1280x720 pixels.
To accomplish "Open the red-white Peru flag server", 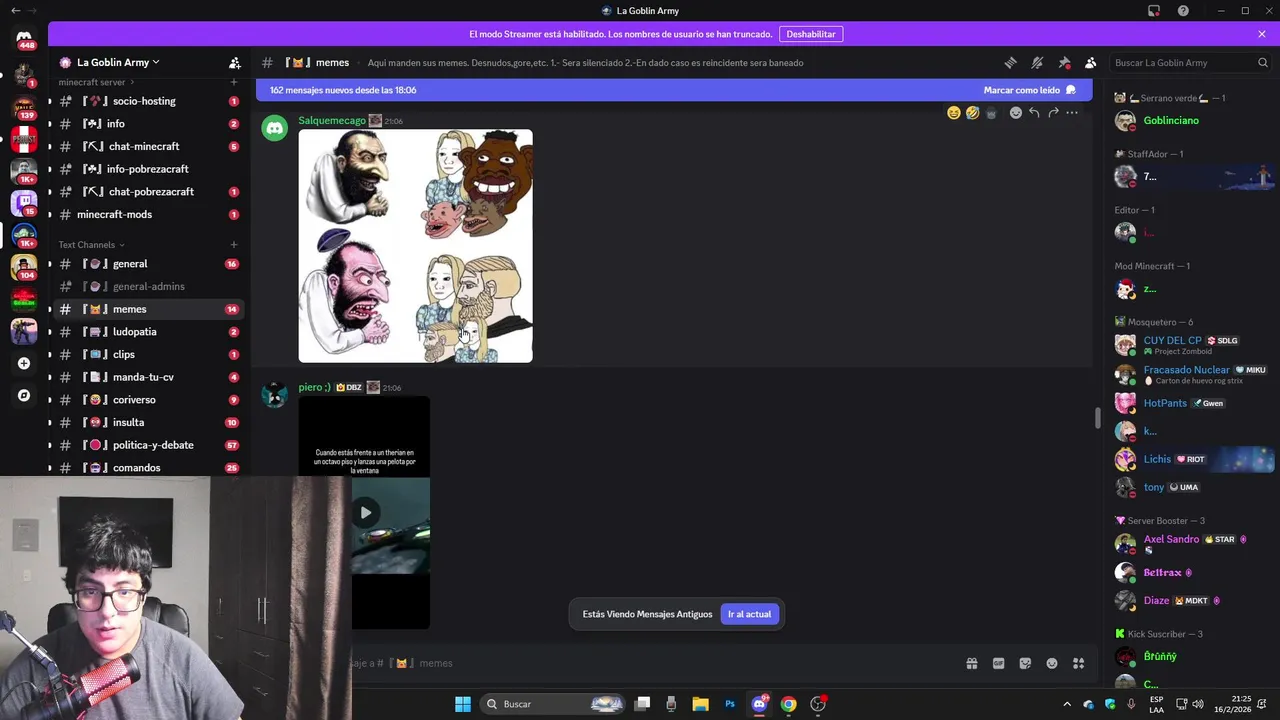I will pyautogui.click(x=24, y=139).
